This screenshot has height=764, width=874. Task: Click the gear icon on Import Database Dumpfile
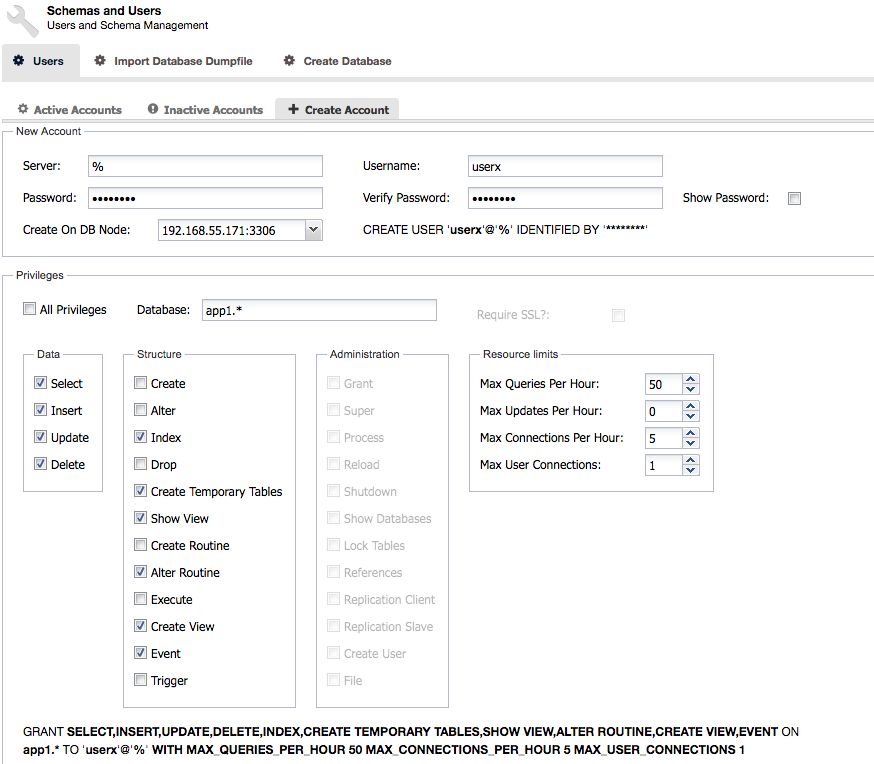pos(100,60)
